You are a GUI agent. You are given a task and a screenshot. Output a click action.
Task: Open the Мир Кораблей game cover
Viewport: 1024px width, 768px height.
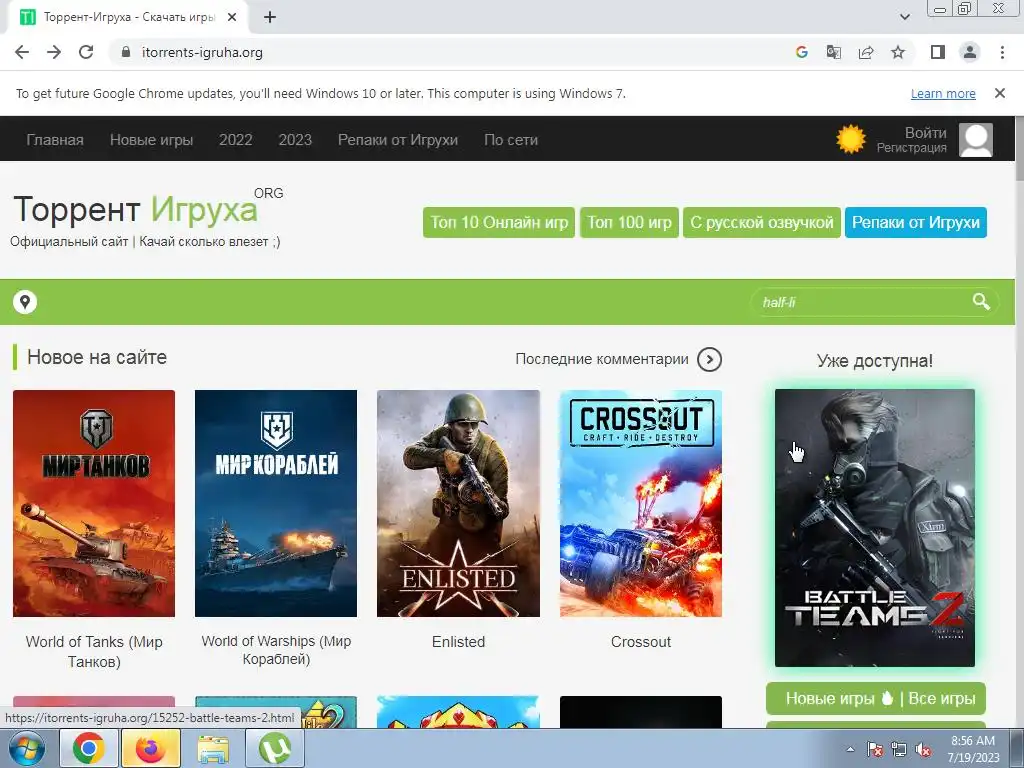coord(276,504)
